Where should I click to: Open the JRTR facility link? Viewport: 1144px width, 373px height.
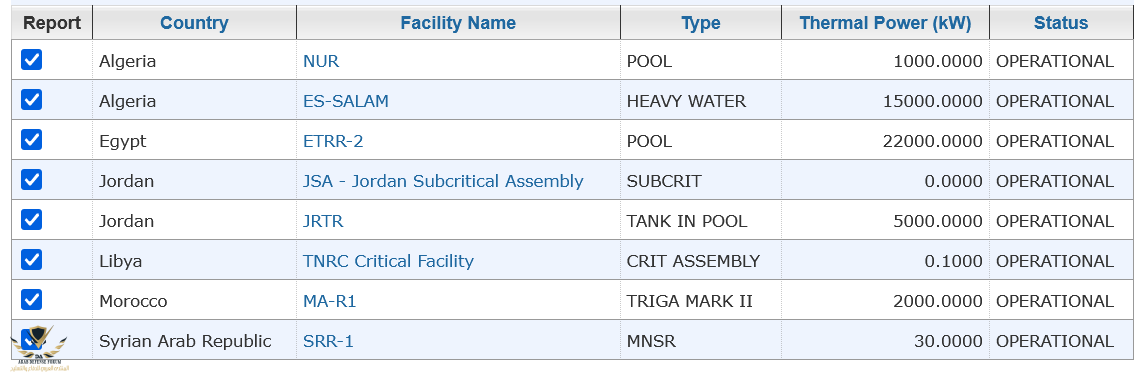(x=322, y=221)
